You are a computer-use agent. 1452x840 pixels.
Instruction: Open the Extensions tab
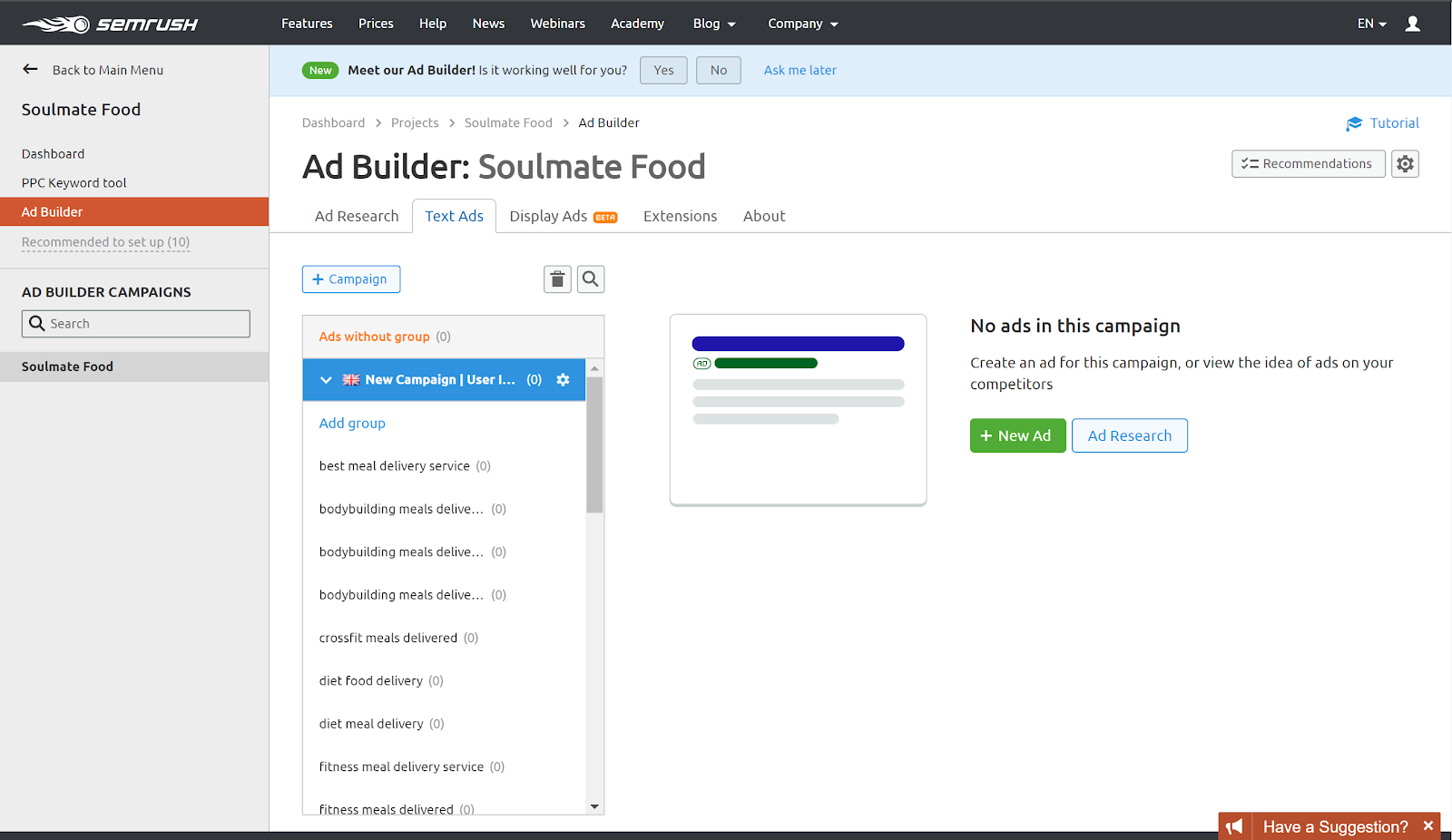tap(680, 216)
